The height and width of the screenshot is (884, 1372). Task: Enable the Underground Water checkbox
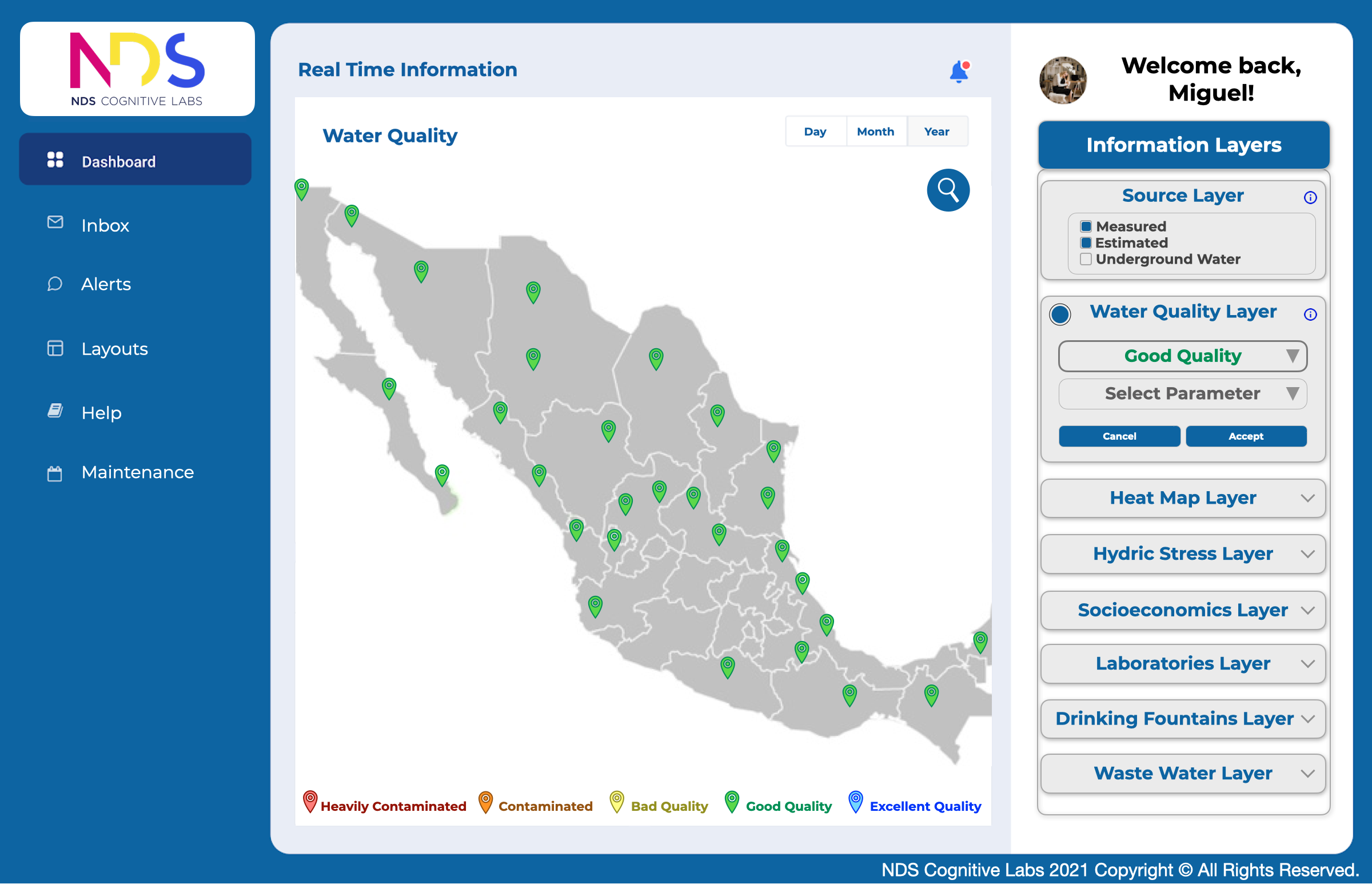click(x=1086, y=260)
